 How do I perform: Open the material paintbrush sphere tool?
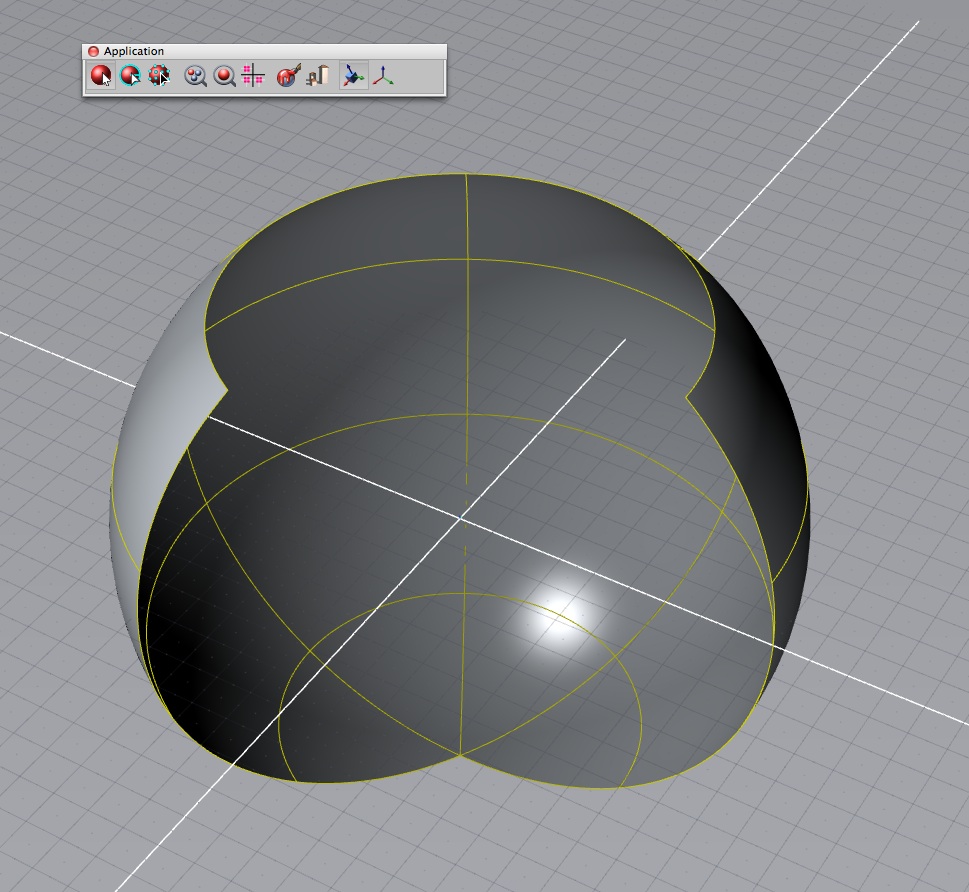288,75
